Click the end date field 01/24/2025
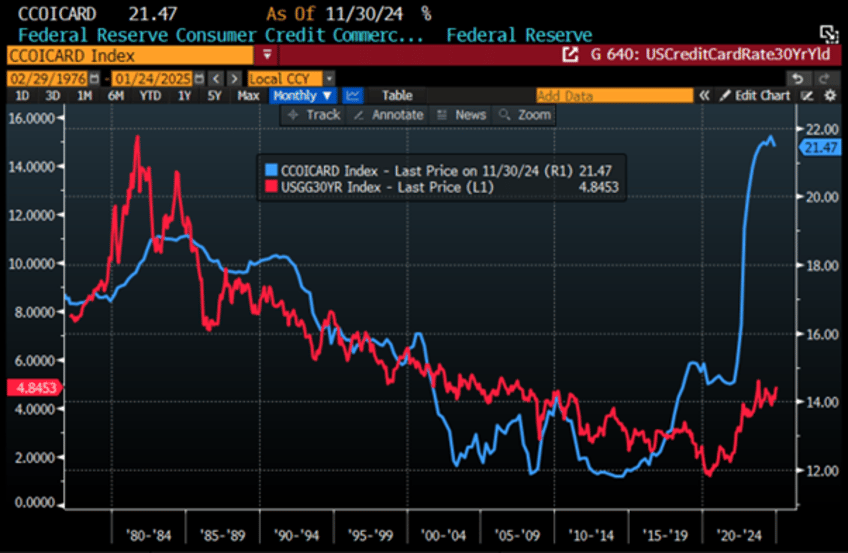Screen dimensions: 848x553 (x=153, y=79)
